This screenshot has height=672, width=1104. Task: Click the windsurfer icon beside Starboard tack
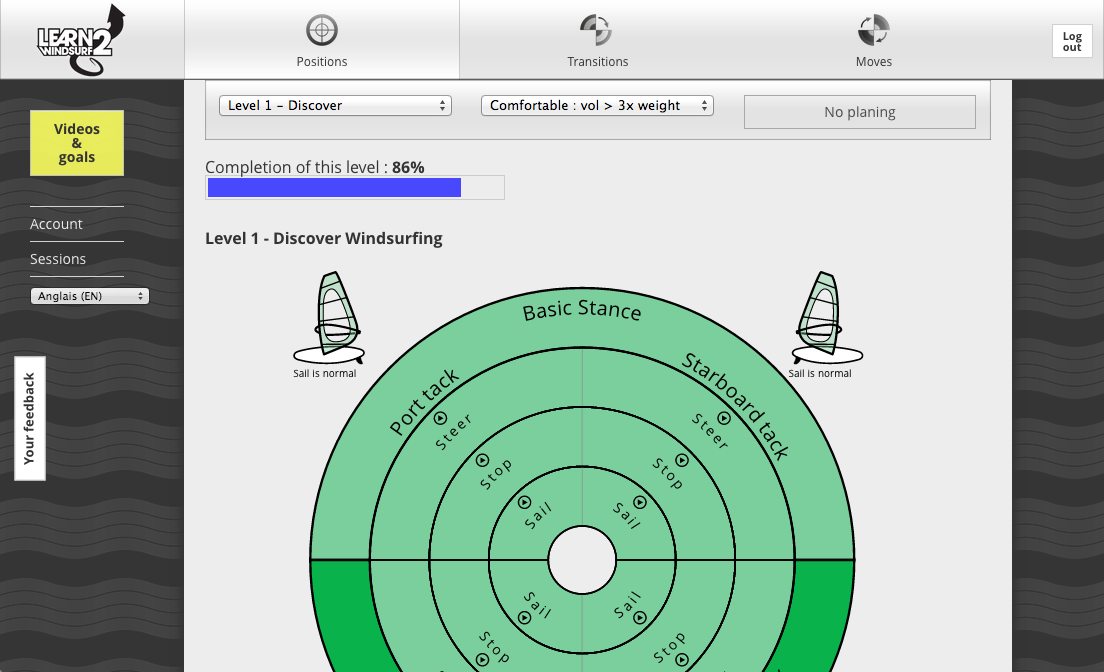(x=827, y=318)
